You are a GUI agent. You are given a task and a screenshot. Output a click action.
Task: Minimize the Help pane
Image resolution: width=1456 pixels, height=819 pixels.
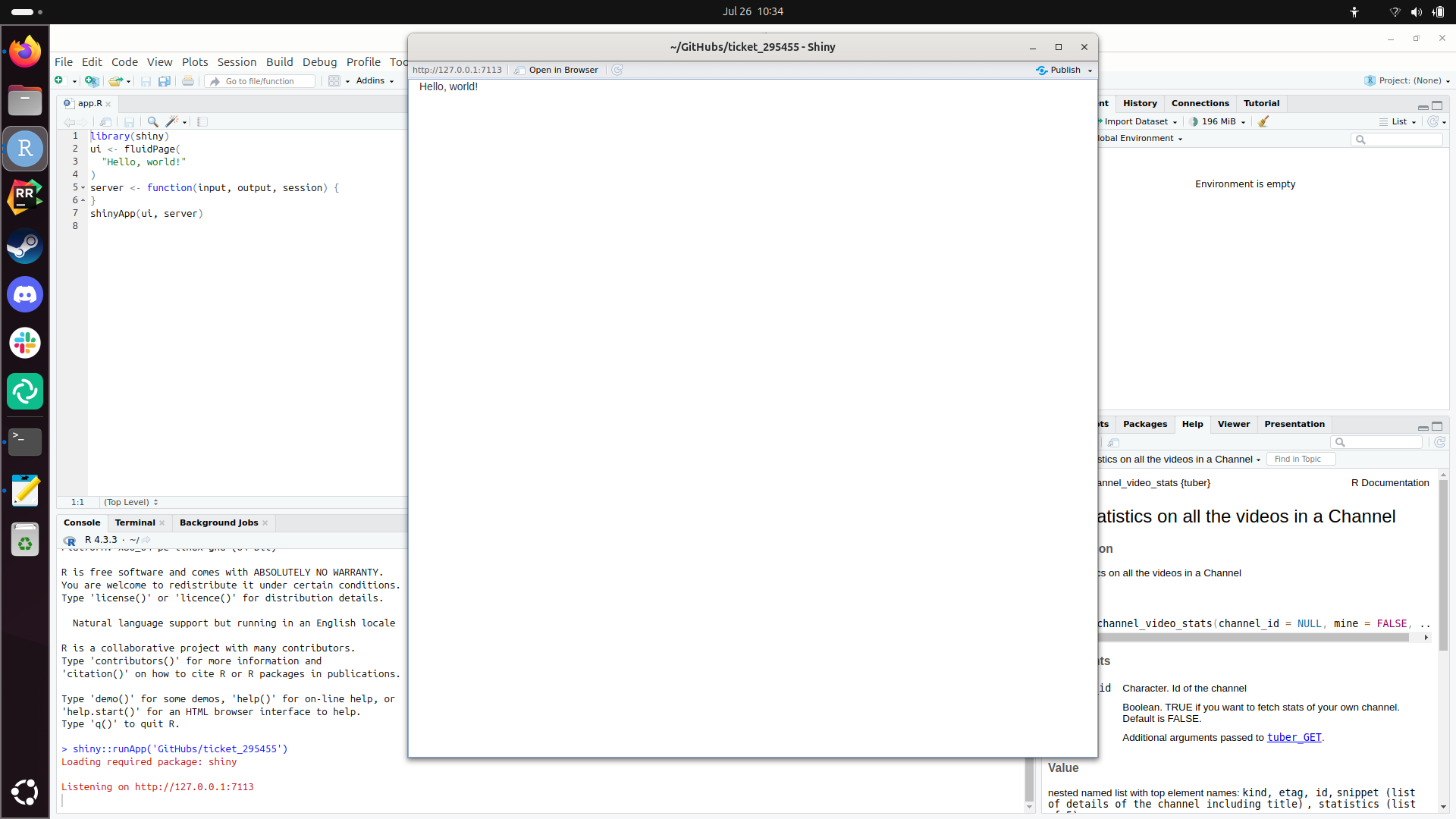coord(1423,427)
